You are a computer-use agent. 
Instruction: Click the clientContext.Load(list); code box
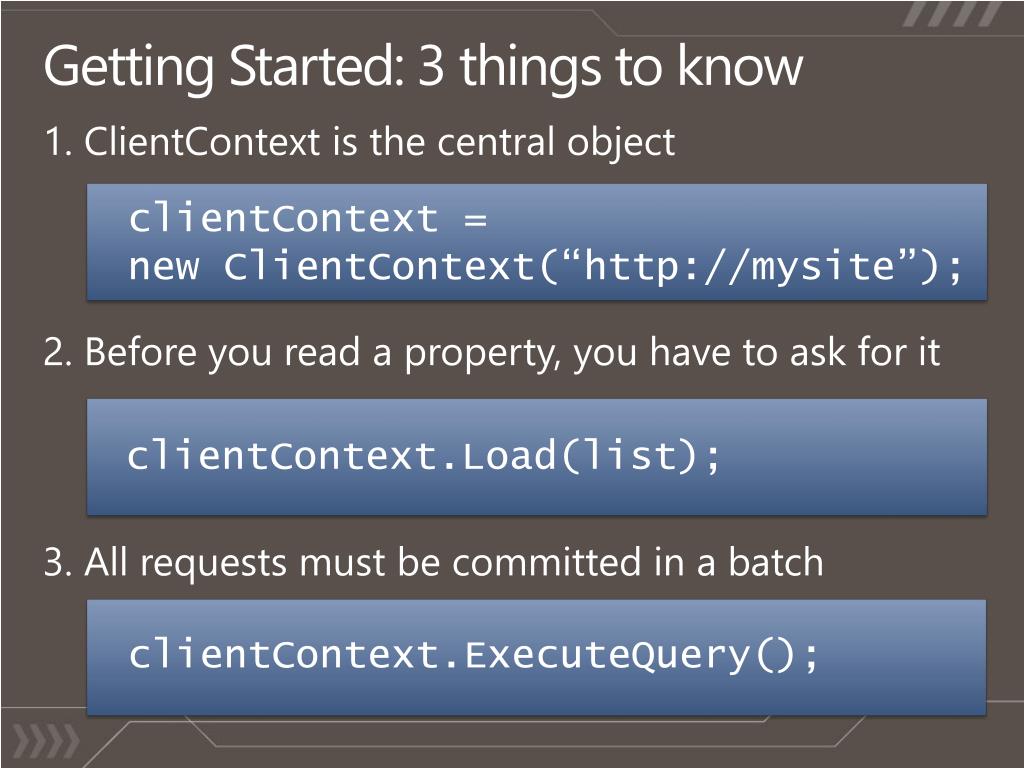pyautogui.click(x=537, y=456)
